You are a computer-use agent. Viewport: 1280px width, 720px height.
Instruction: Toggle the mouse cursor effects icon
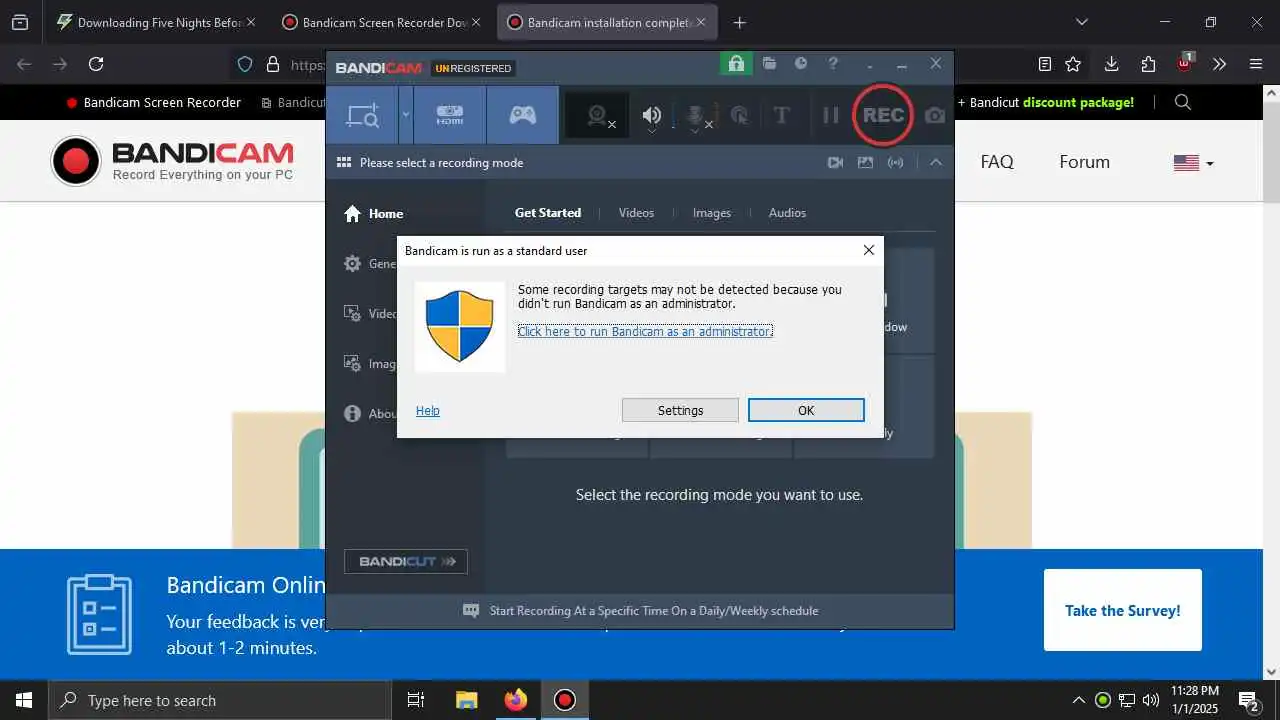point(740,116)
